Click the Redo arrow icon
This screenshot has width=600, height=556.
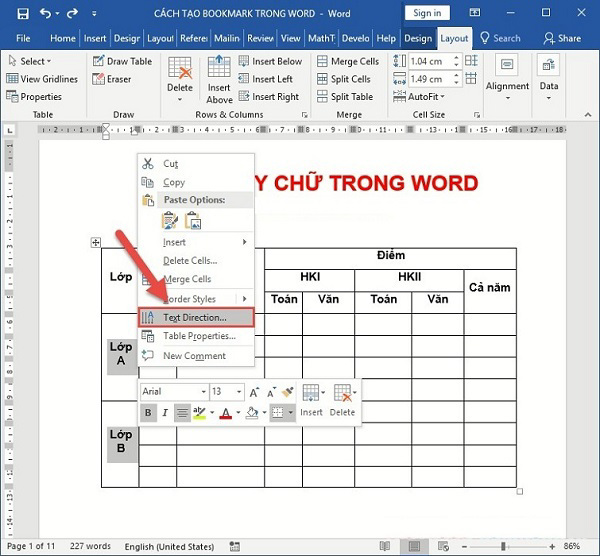pos(72,14)
